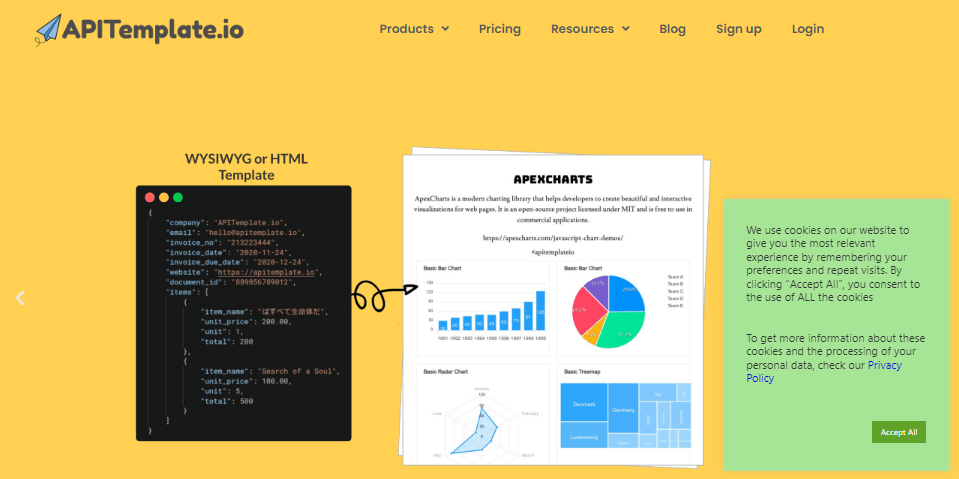This screenshot has width=959, height=479.
Task: Click the Denmark treemap block
Action: coord(584,403)
